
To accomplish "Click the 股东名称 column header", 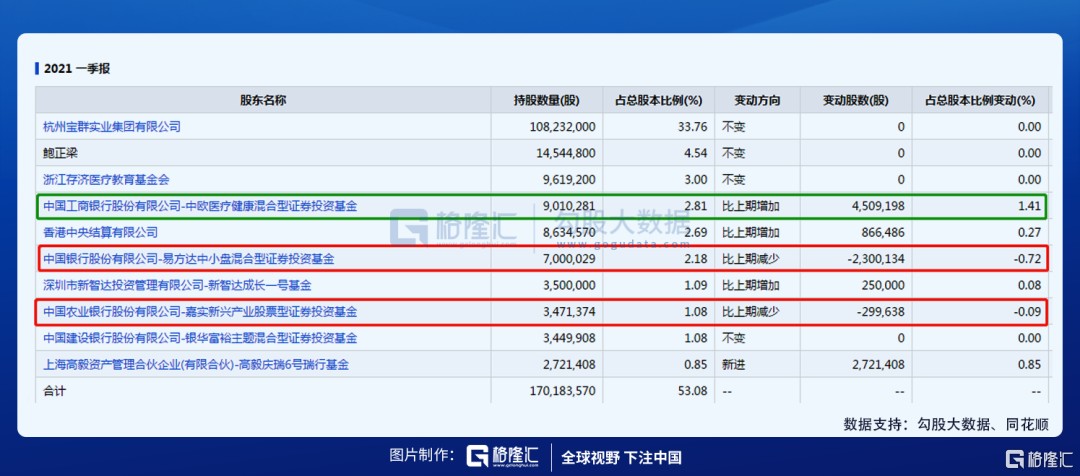I will click(x=263, y=100).
